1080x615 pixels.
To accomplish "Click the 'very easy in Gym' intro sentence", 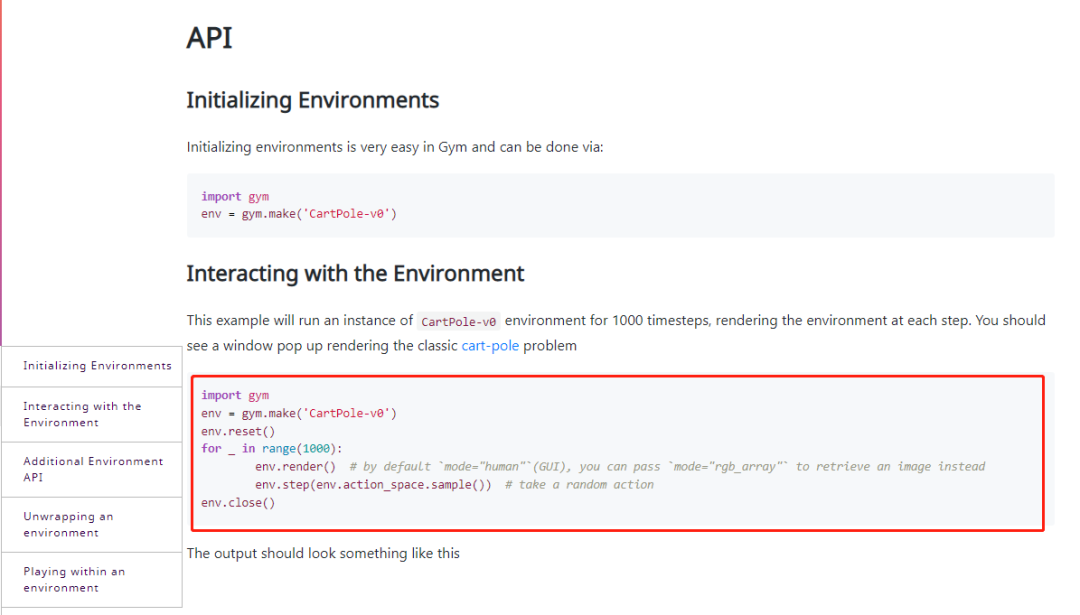I will [x=395, y=147].
